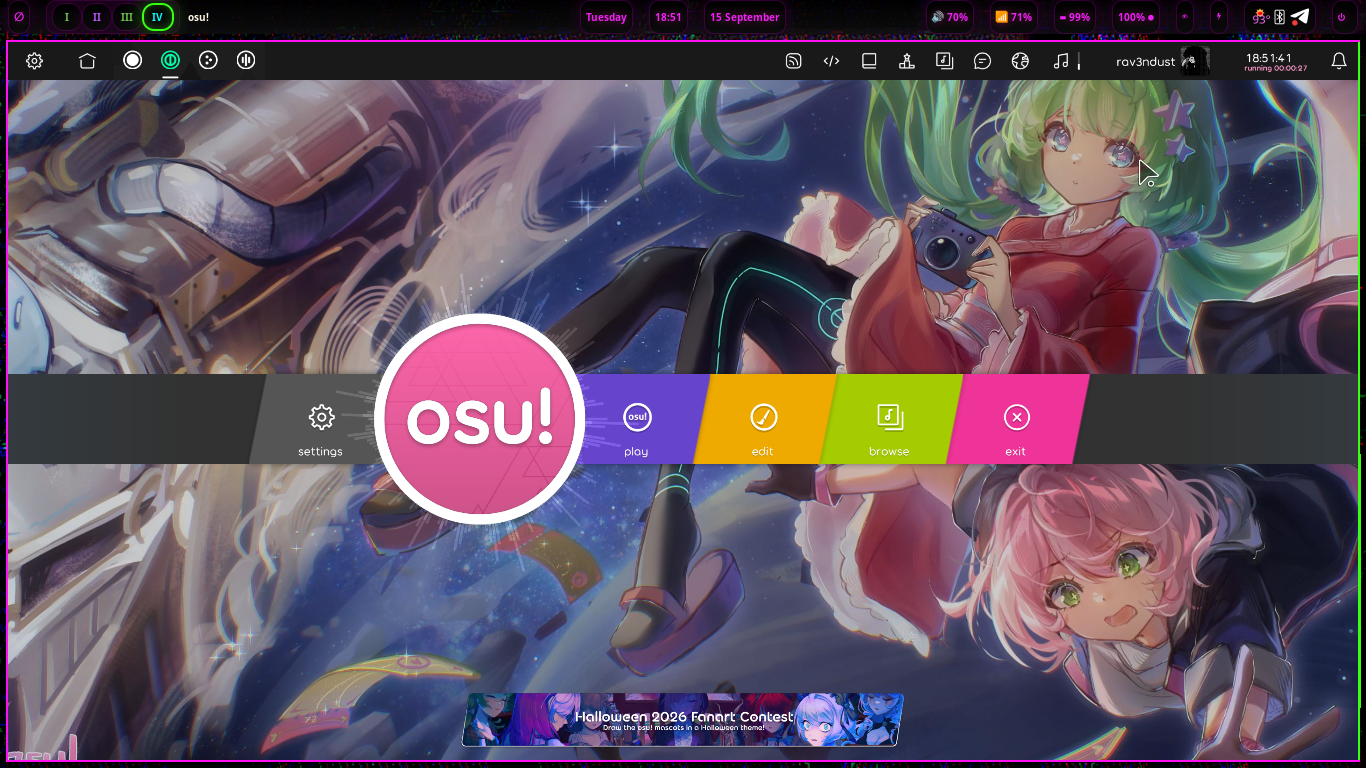1366x768 pixels.
Task: Open the rankings podium icon
Action: (x=907, y=61)
